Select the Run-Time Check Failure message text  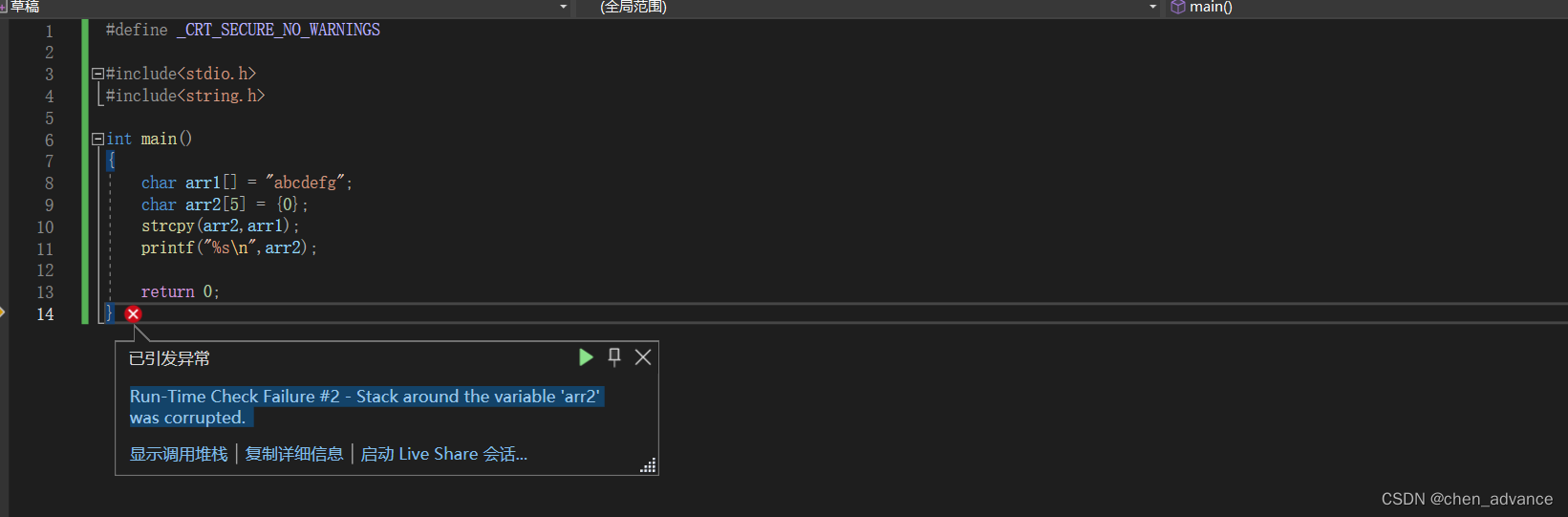(x=366, y=407)
